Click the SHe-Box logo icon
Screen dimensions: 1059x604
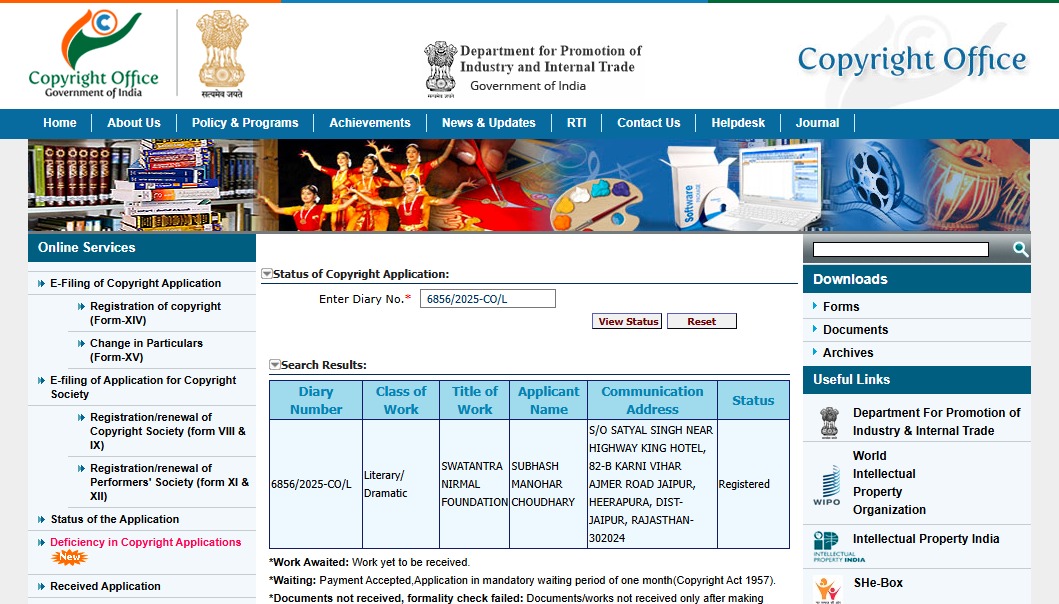(x=828, y=590)
